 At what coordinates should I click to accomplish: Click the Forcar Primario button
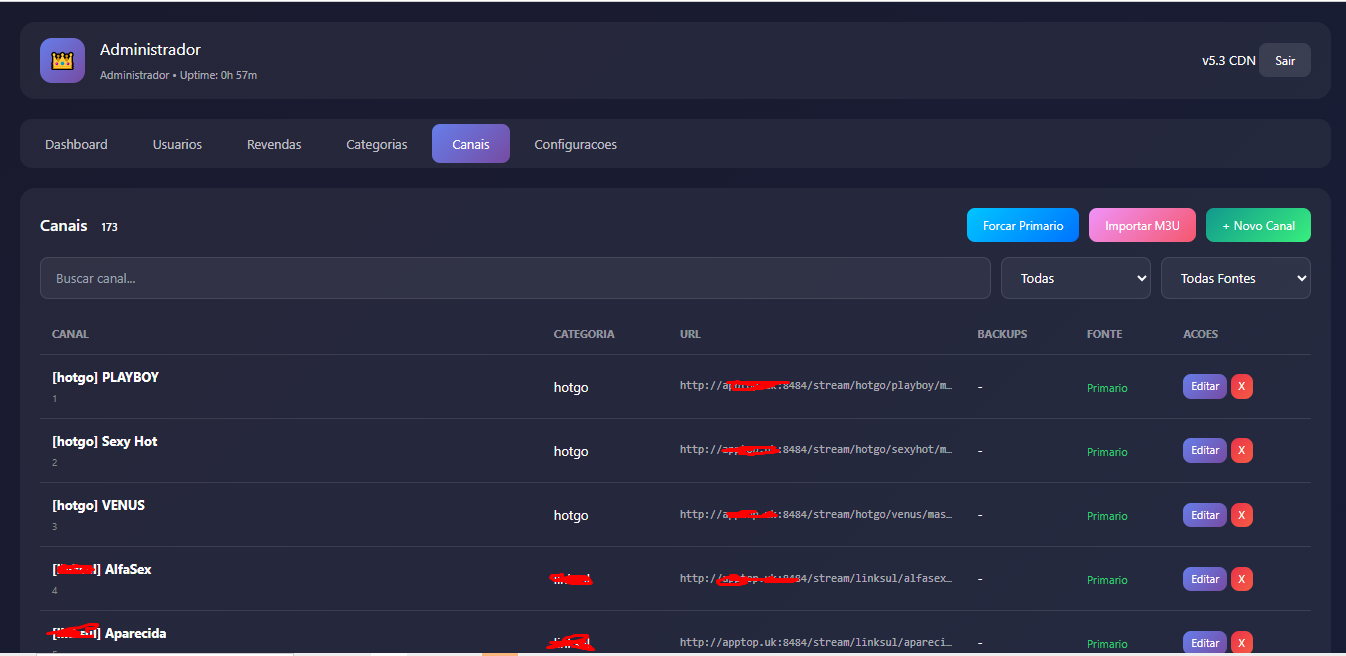pyautogui.click(x=1022, y=225)
